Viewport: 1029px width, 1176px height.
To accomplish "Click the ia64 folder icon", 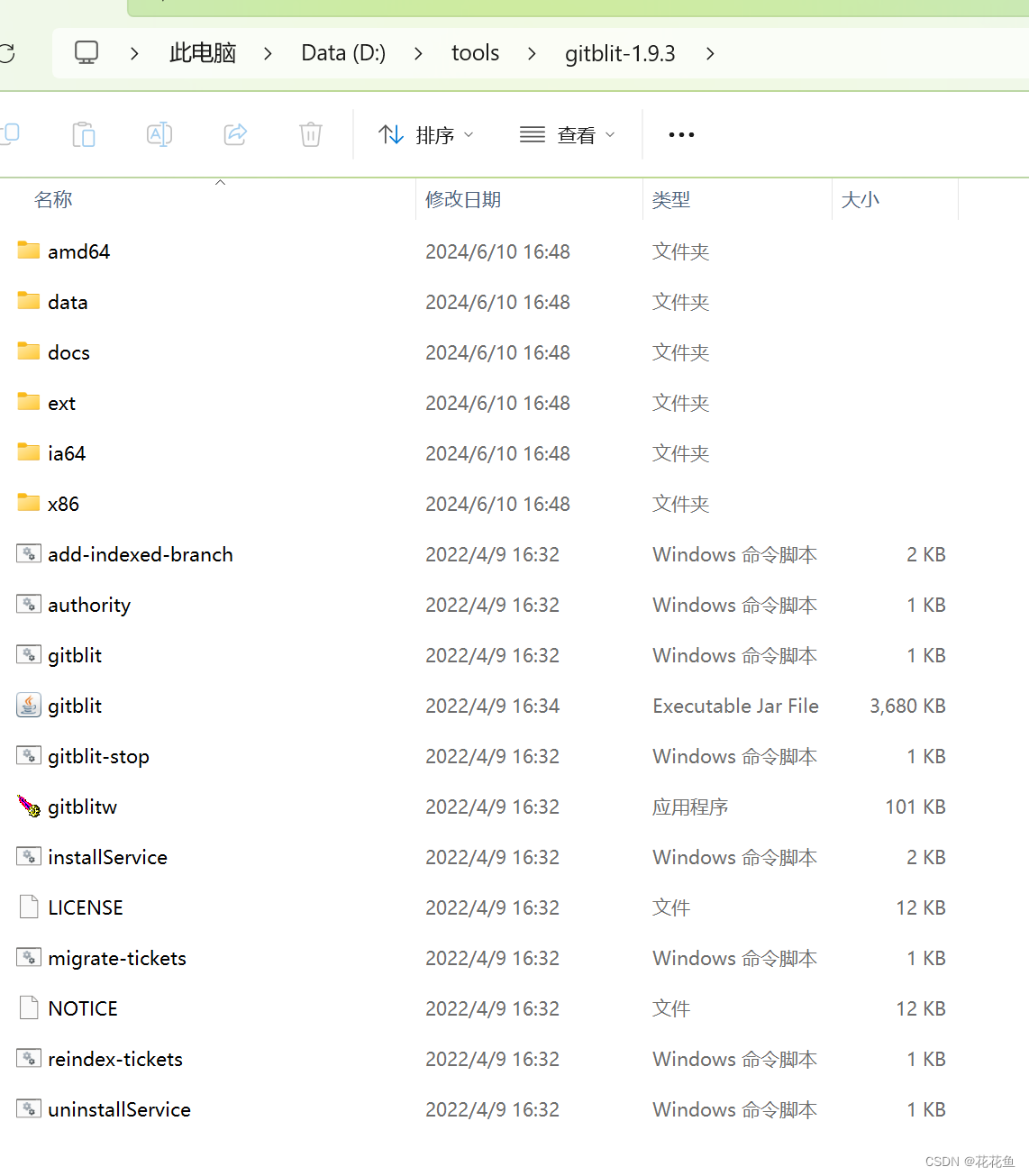I will tap(29, 452).
